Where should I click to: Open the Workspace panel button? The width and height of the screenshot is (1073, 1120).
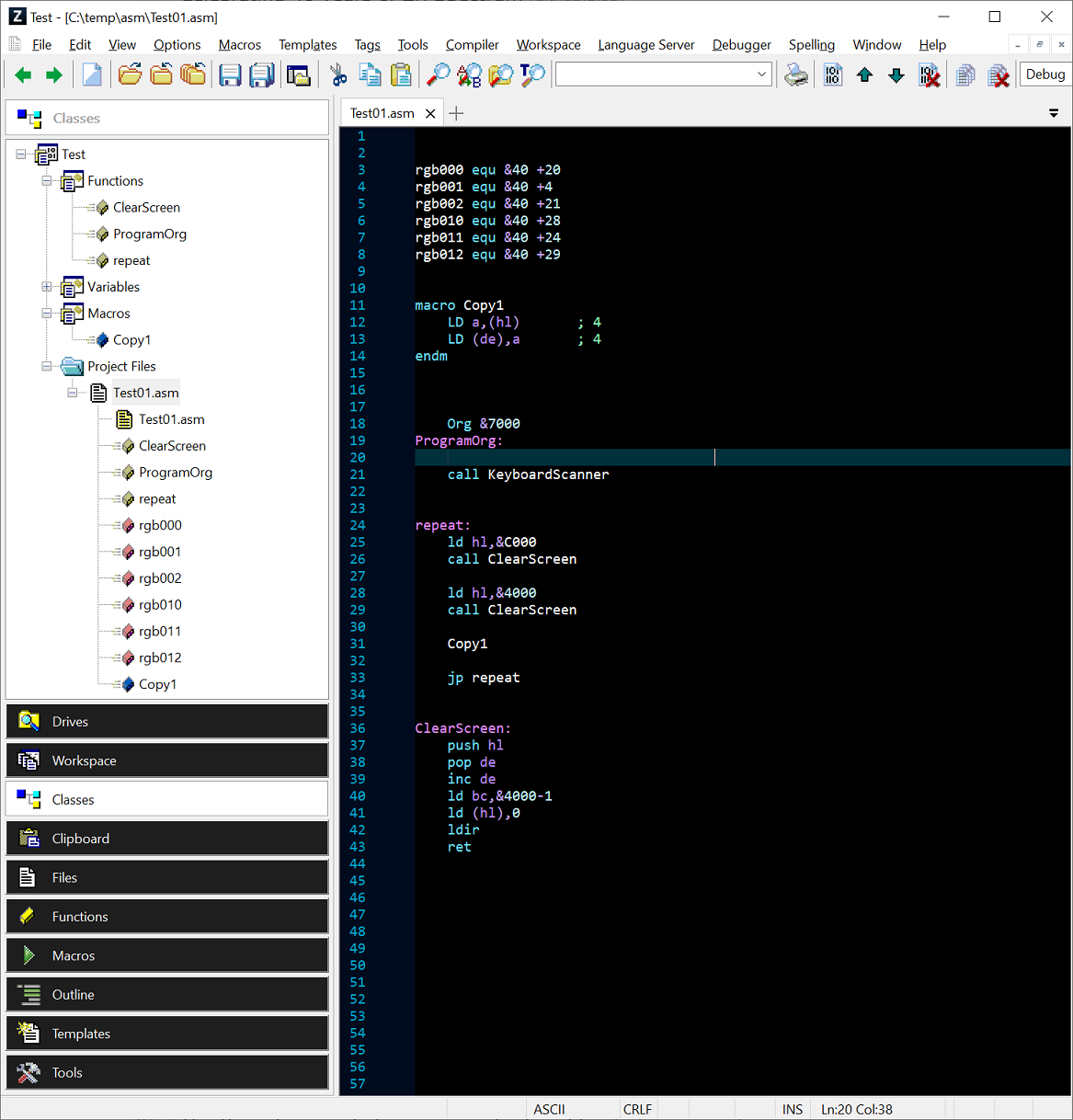(x=167, y=760)
